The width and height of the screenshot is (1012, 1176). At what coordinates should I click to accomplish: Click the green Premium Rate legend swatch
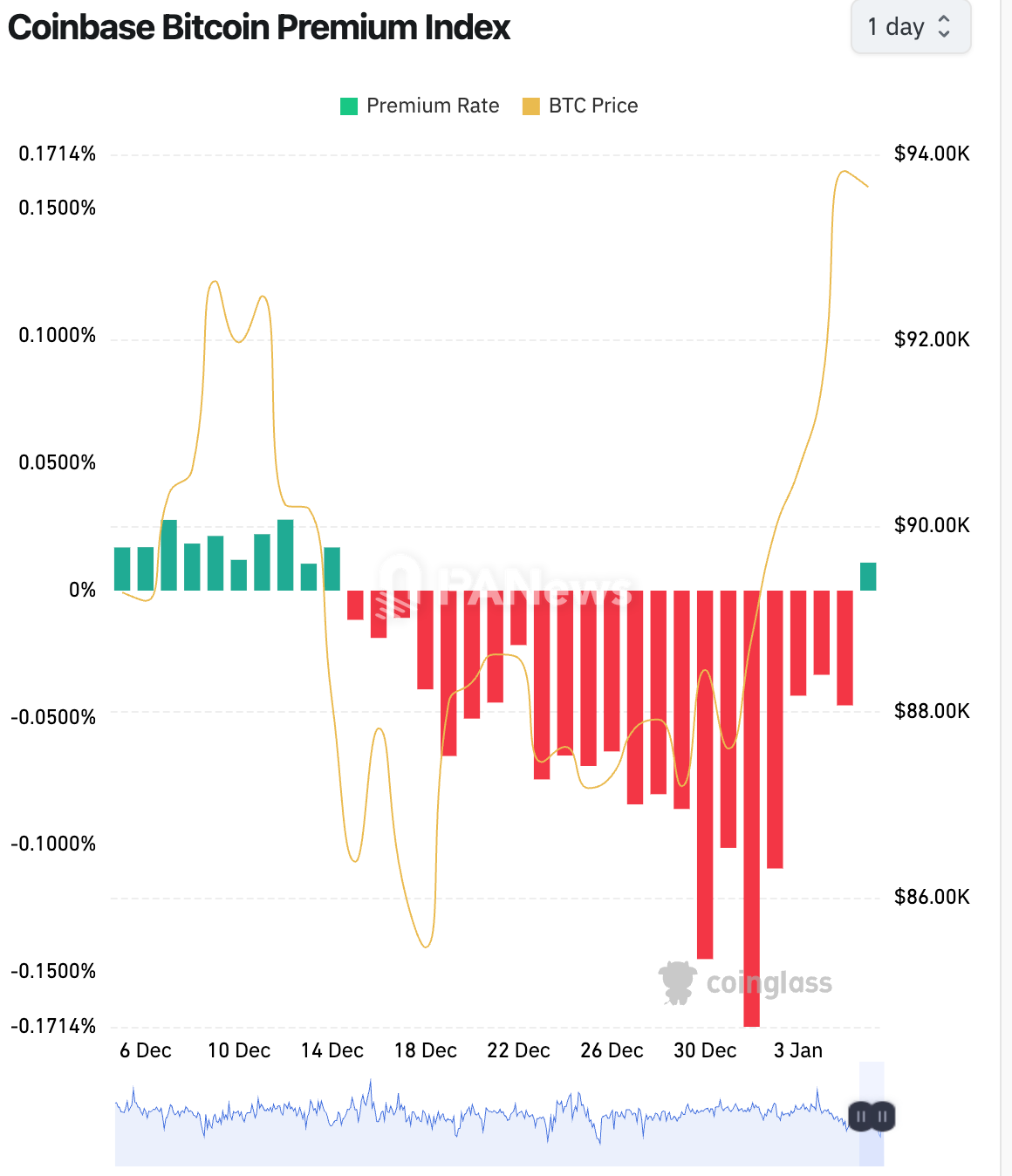coord(349,106)
